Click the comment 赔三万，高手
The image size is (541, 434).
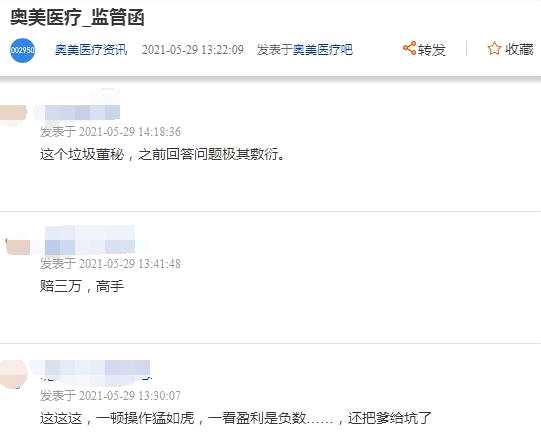pyautogui.click(x=82, y=286)
